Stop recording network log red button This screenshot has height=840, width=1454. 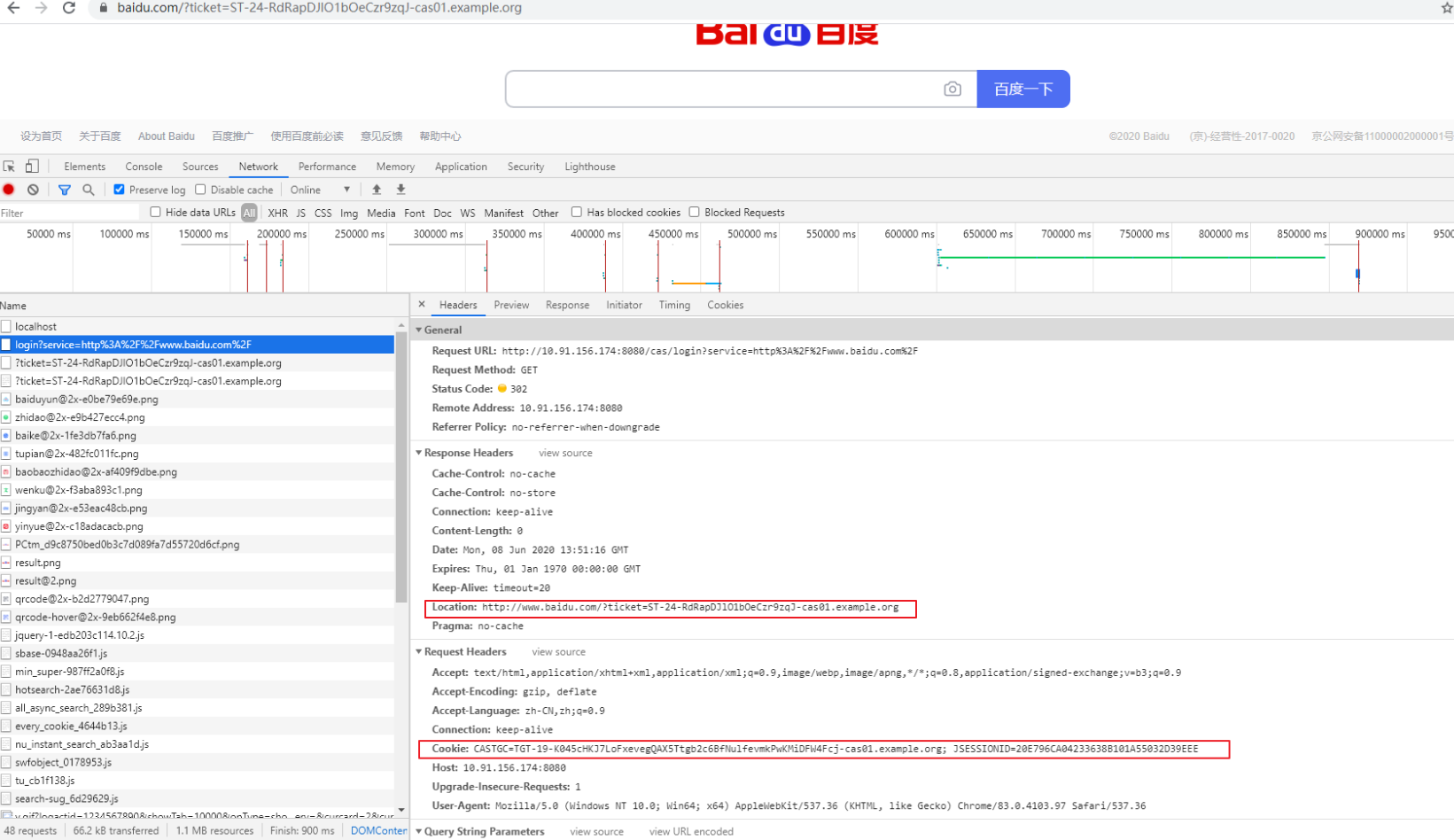pyautogui.click(x=9, y=190)
